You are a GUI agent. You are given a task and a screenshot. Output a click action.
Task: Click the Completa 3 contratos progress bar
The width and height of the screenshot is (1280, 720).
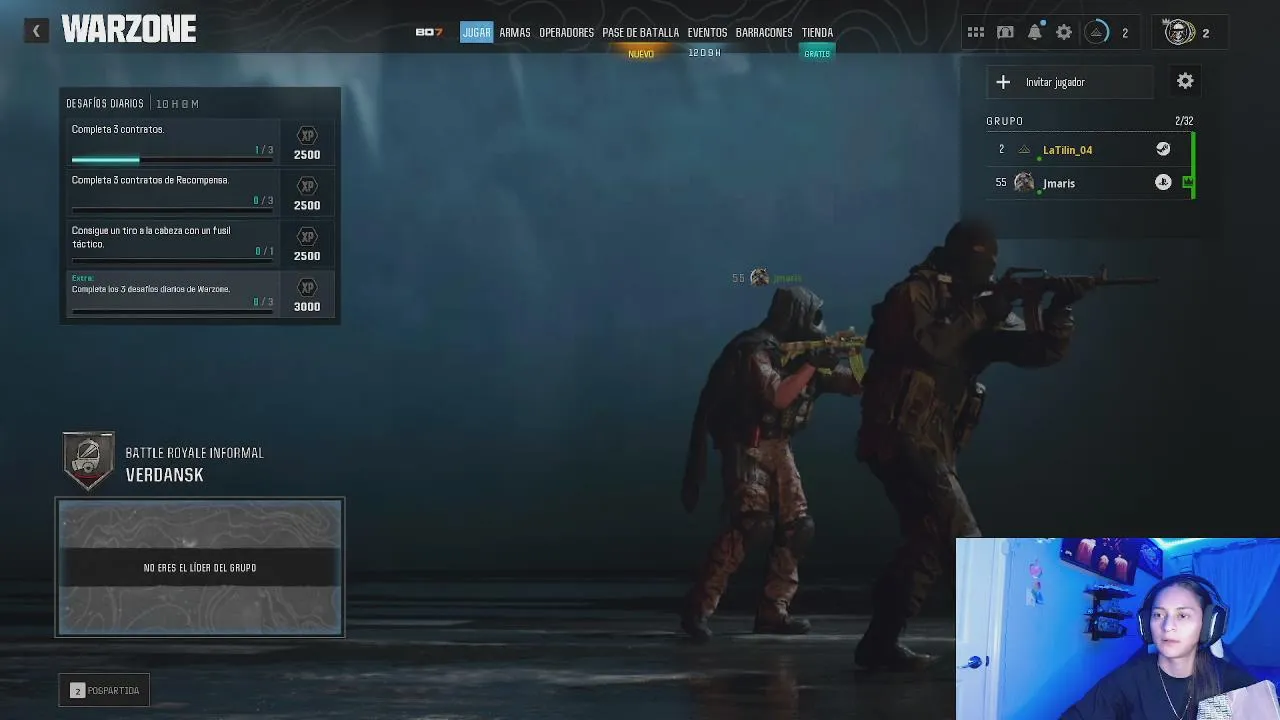point(172,160)
